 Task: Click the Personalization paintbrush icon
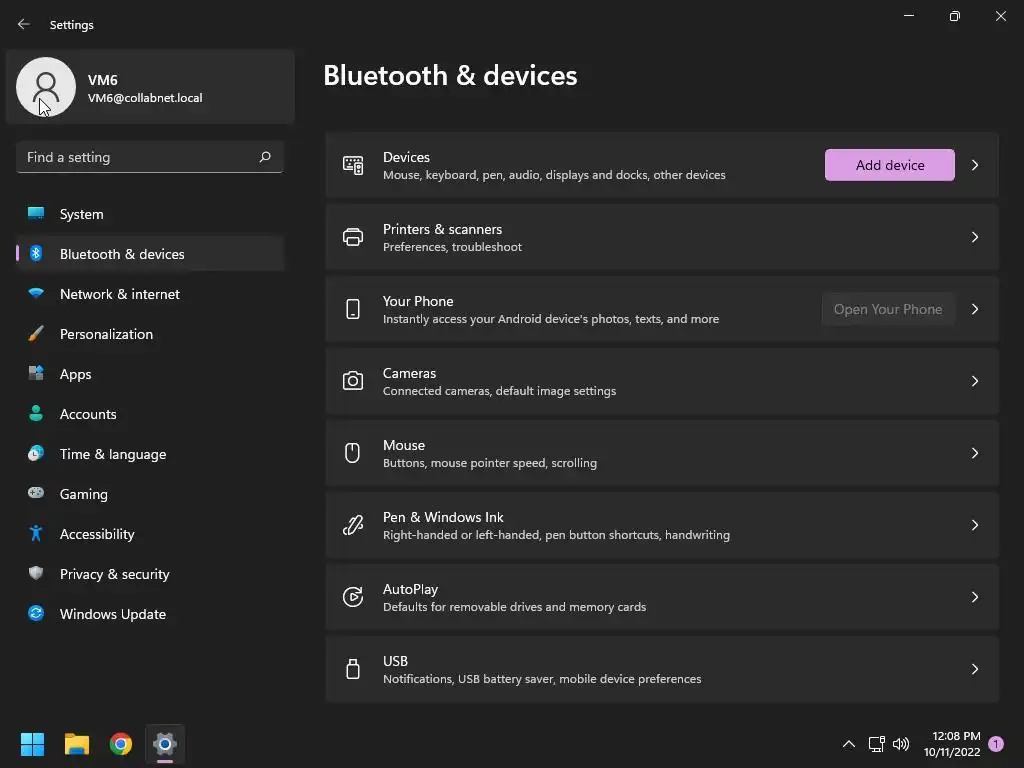click(36, 334)
